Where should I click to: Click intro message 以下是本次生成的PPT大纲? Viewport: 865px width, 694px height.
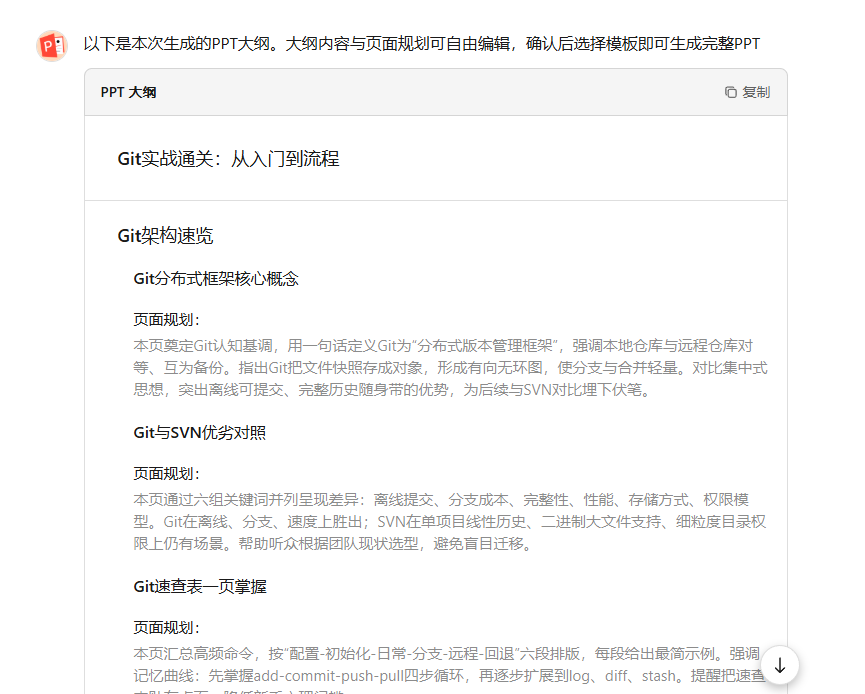pyautogui.click(x=421, y=44)
